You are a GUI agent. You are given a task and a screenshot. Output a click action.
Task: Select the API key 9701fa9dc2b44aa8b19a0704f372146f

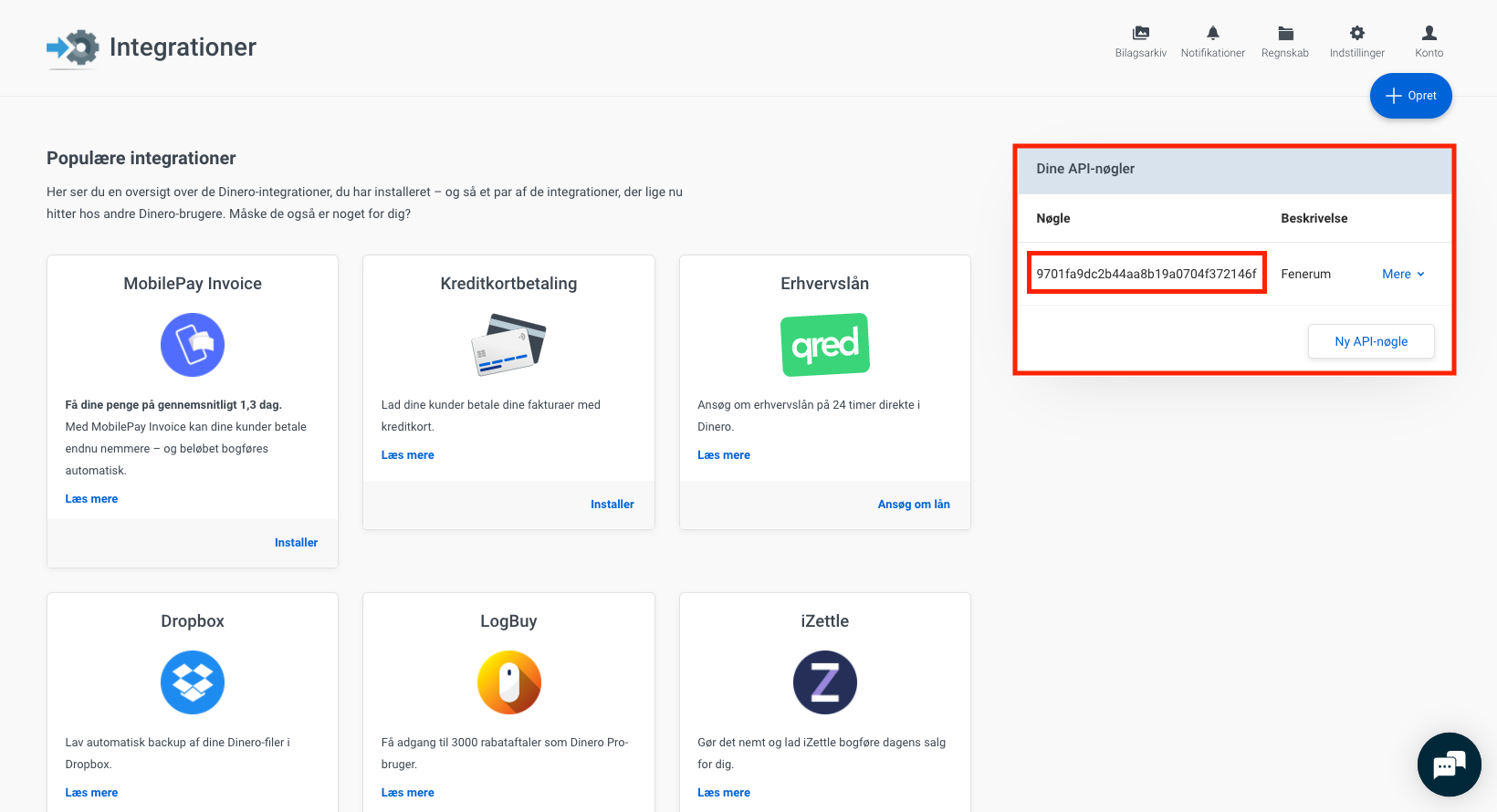pos(1146,274)
